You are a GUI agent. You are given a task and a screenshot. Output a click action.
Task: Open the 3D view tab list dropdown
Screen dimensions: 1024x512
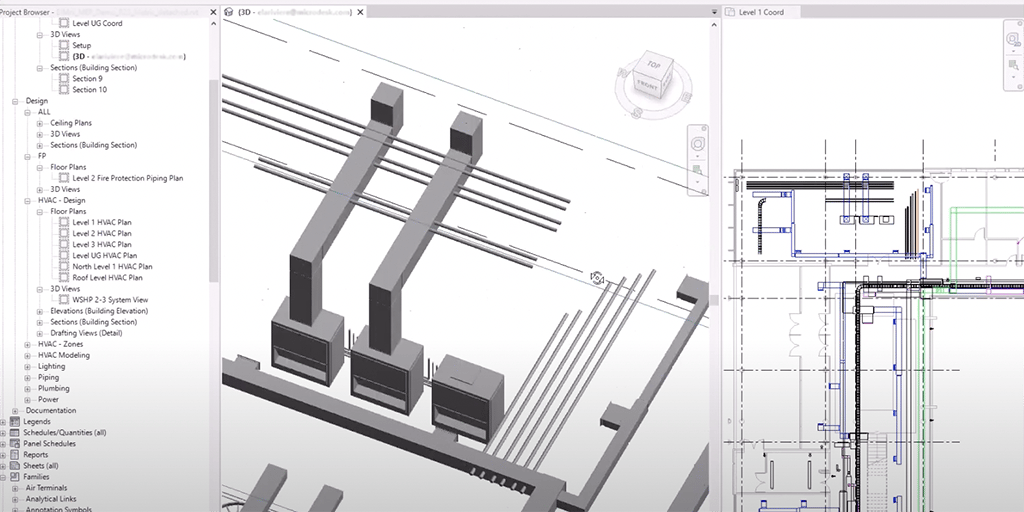pos(714,12)
